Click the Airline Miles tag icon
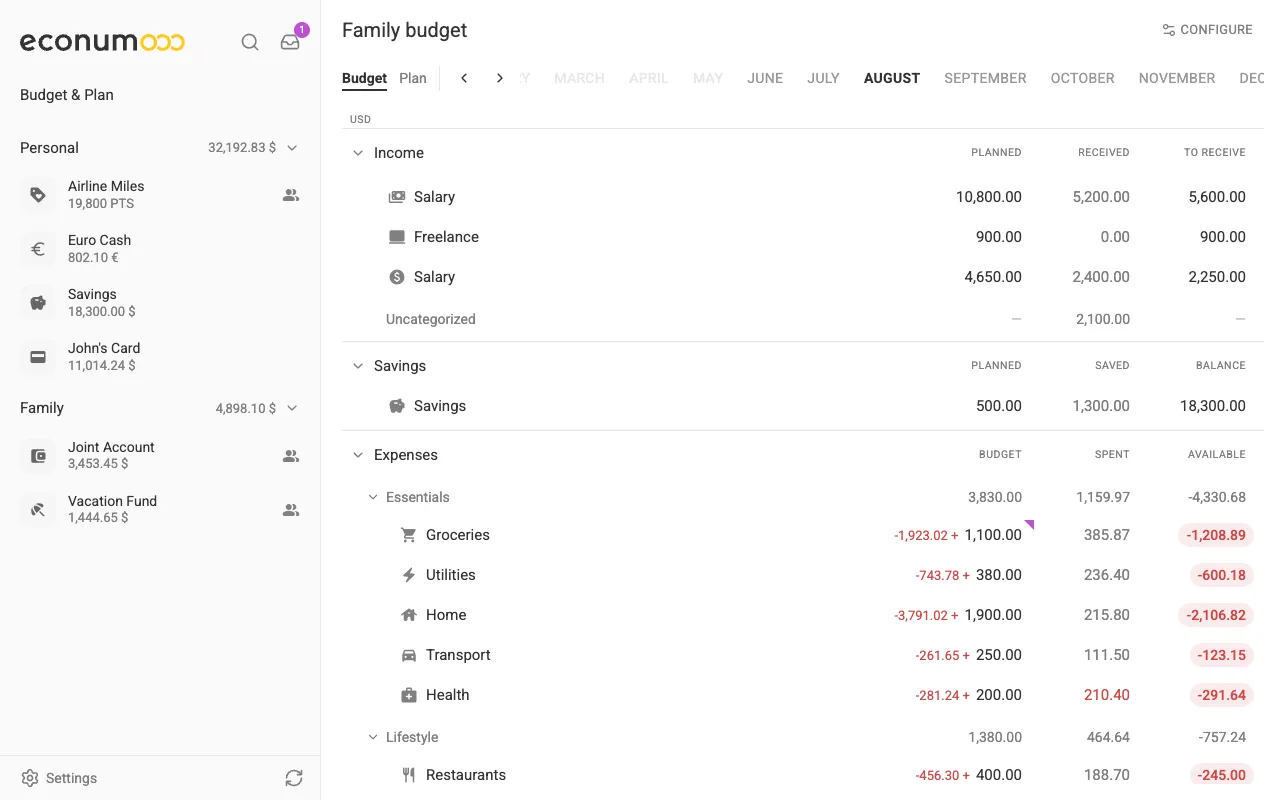 point(38,195)
